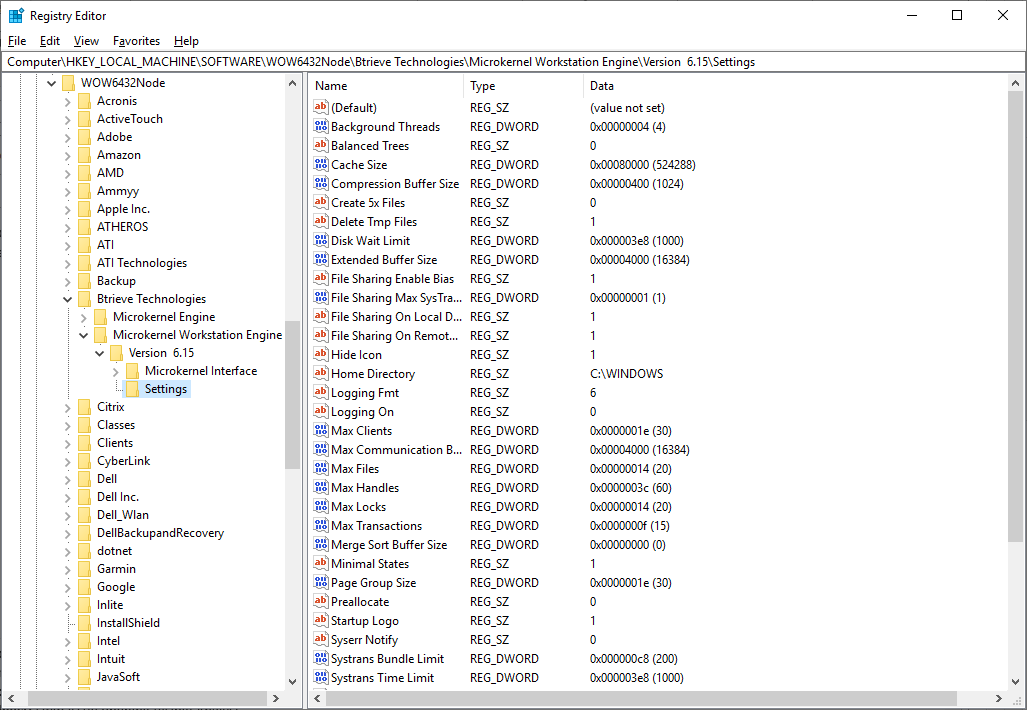Collapse the Microkernel Workstation Engine key
The height and width of the screenshot is (710, 1027).
[83, 335]
